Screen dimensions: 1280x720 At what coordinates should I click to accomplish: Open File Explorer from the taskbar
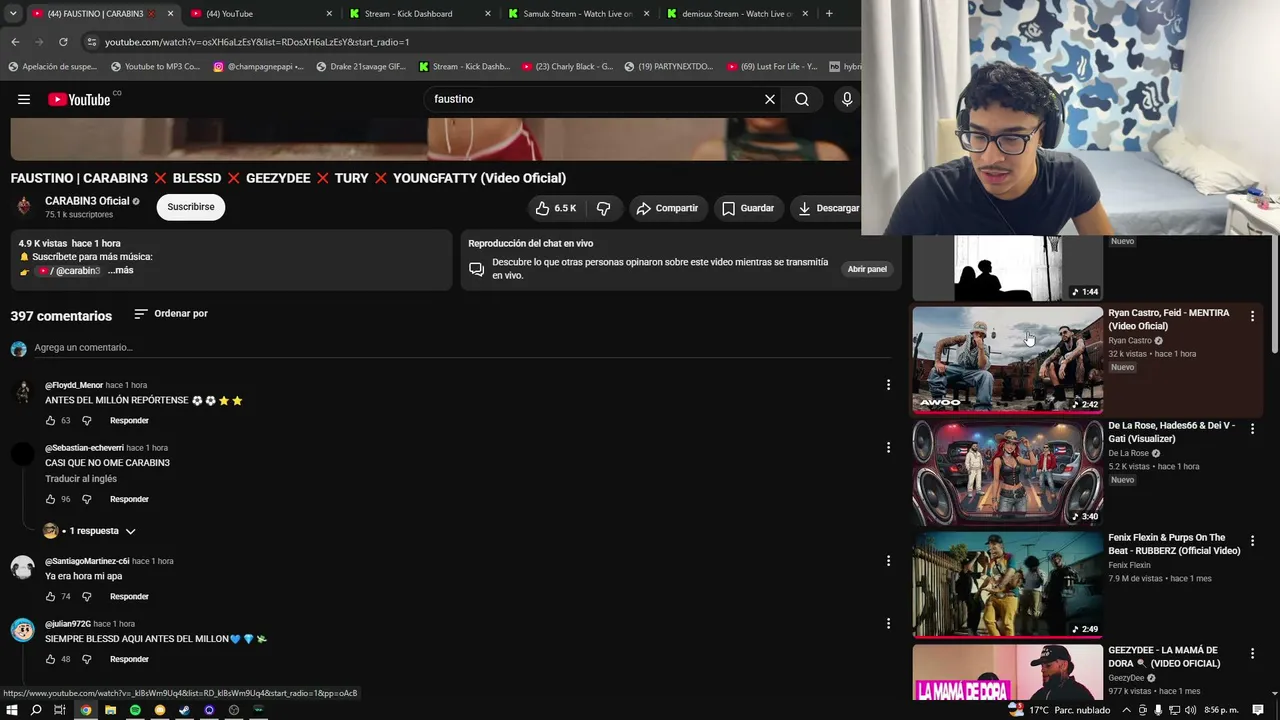pyautogui.click(x=110, y=710)
